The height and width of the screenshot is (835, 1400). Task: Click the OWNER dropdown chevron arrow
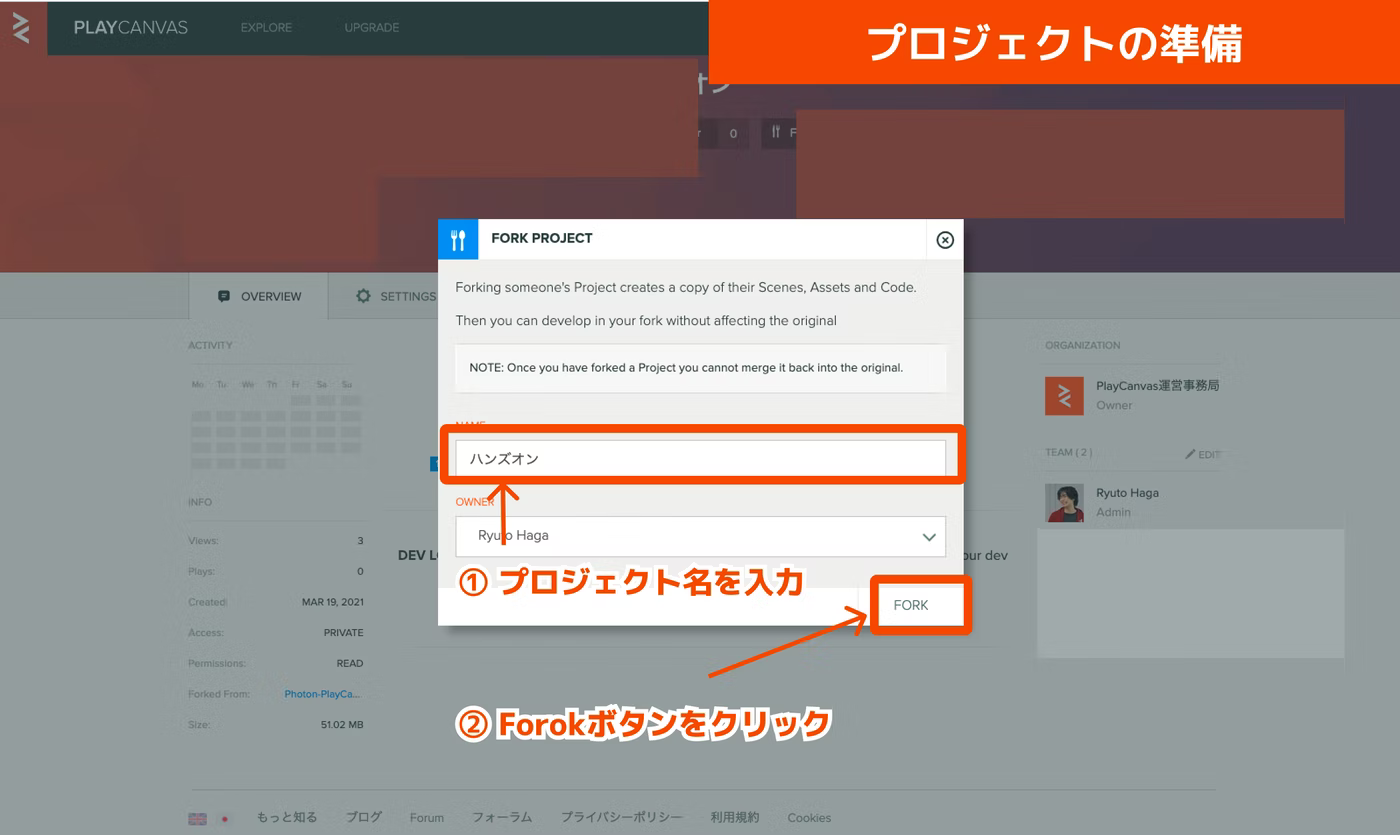929,537
